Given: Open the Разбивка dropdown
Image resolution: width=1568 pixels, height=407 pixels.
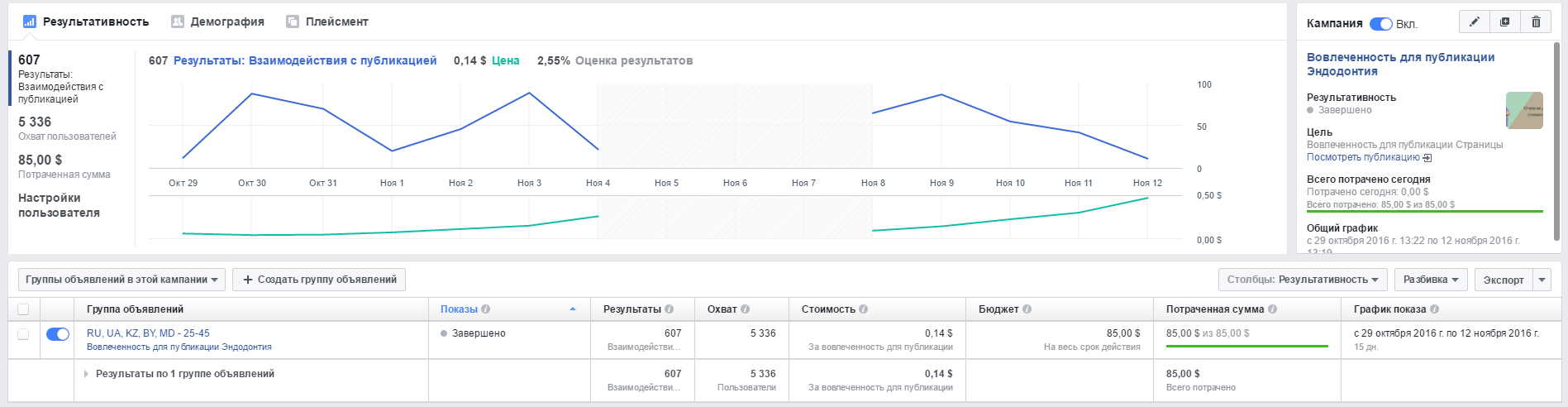Looking at the screenshot, I should 1431,280.
